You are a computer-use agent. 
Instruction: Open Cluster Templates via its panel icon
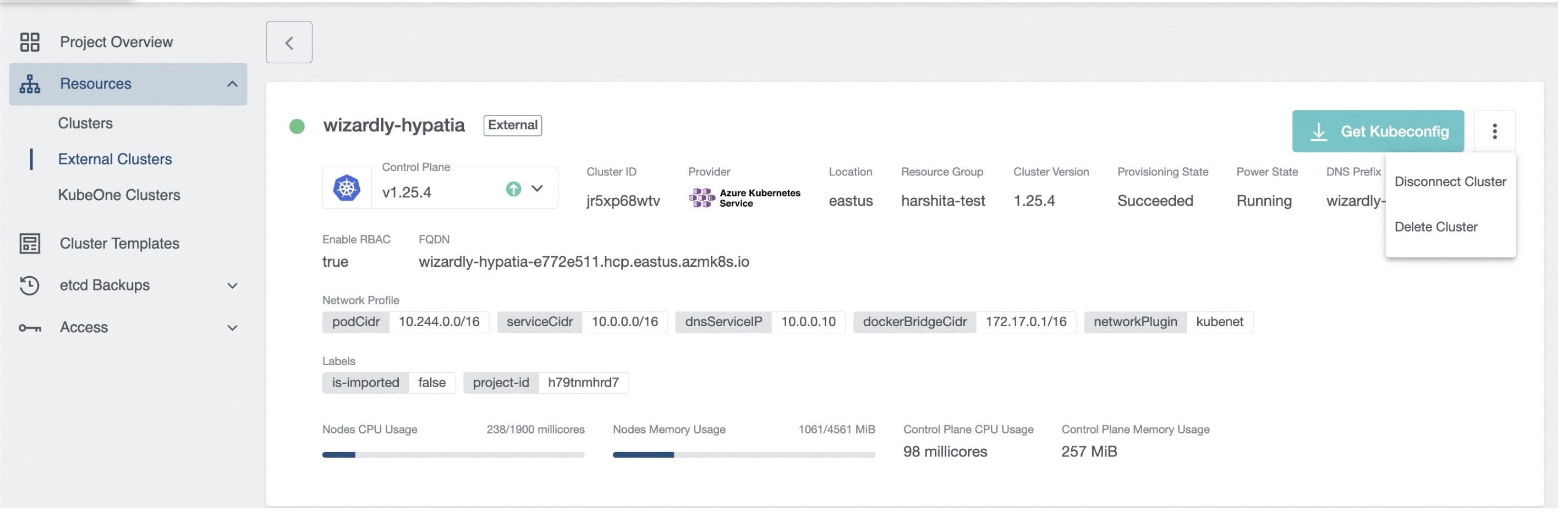point(30,243)
